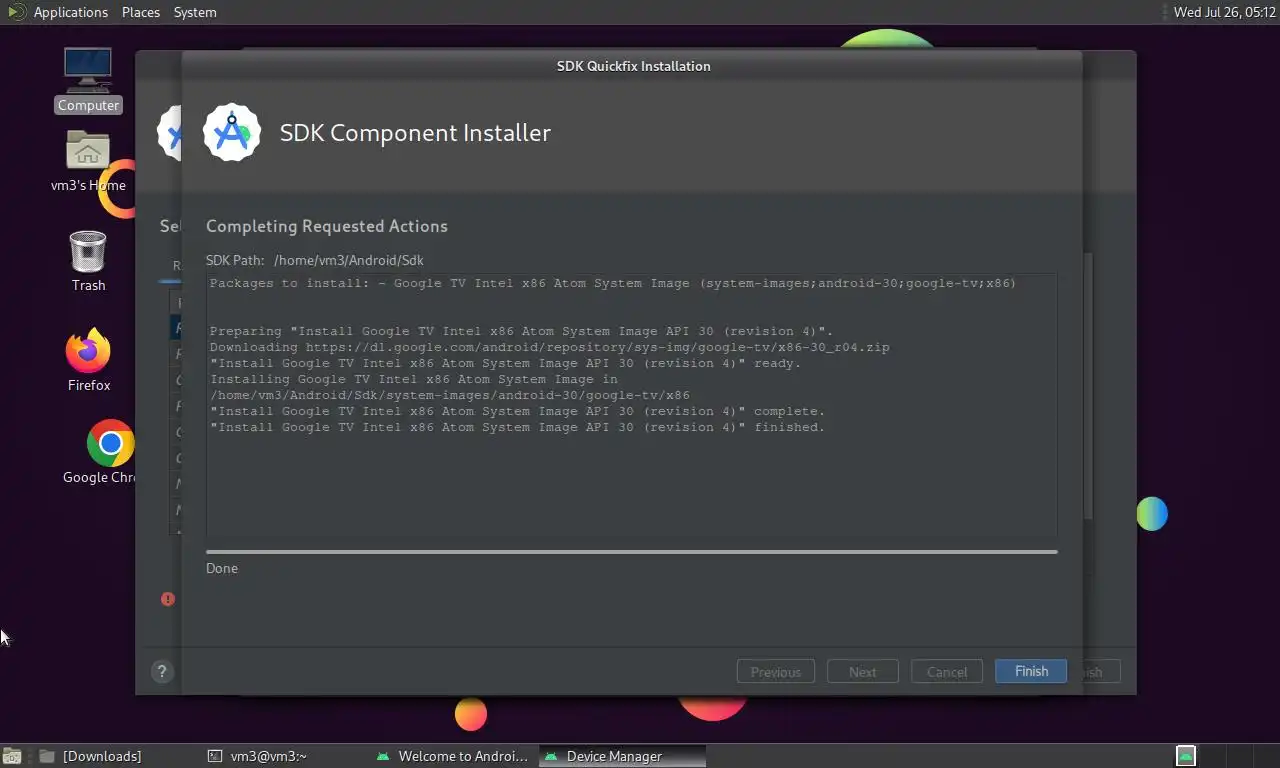The height and width of the screenshot is (768, 1280).
Task: Click the date and time clock
Action: click(1224, 12)
